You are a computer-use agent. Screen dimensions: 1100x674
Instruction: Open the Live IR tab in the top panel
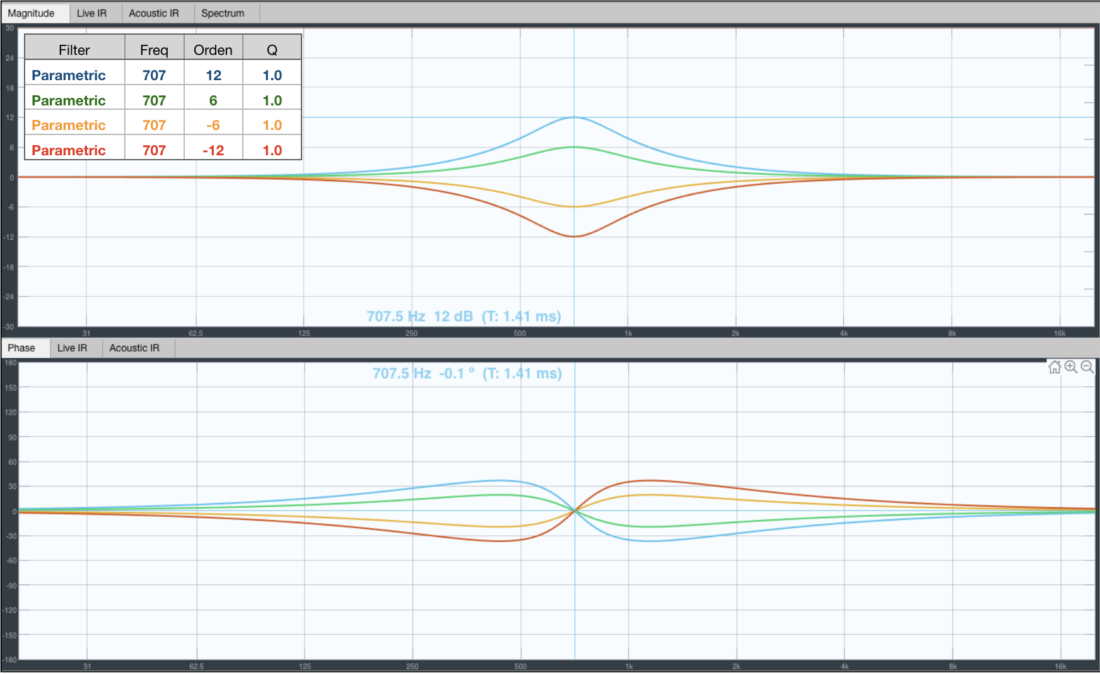tap(92, 13)
